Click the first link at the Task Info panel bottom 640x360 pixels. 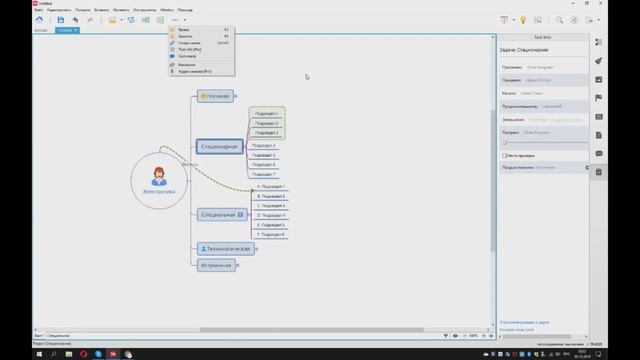pyautogui.click(x=524, y=322)
